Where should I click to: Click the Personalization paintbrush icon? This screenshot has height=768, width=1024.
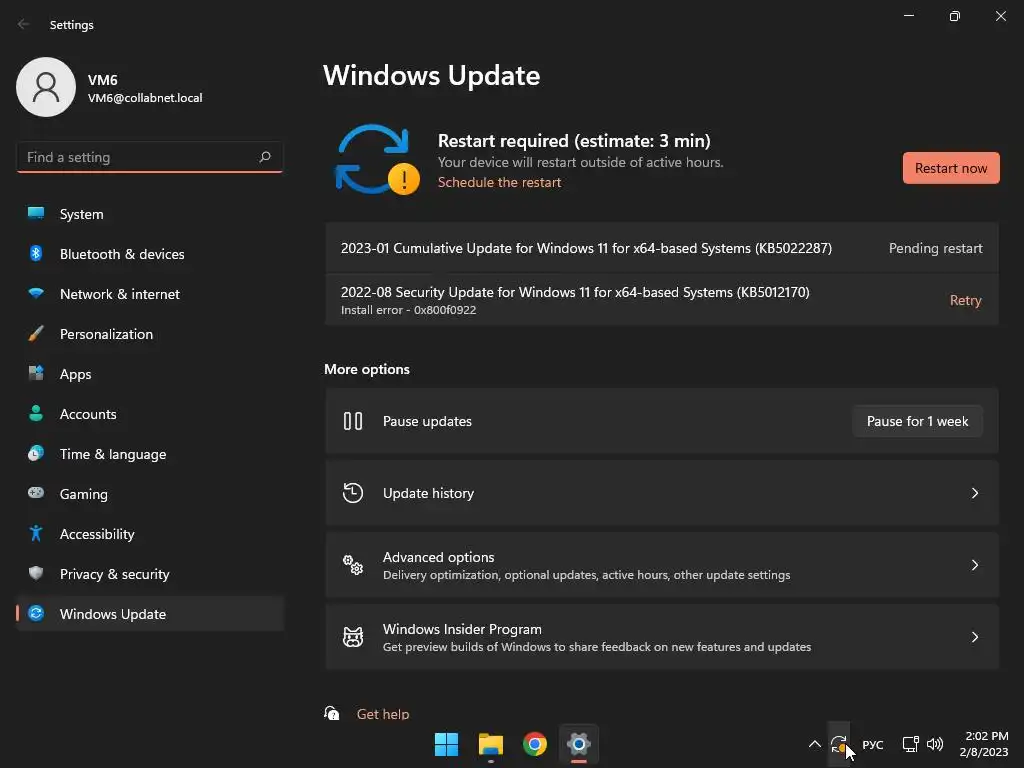point(36,334)
